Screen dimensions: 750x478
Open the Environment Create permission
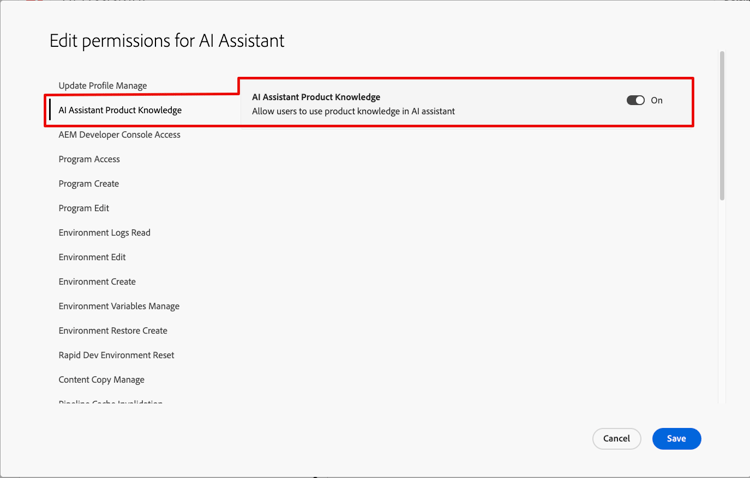pos(97,282)
